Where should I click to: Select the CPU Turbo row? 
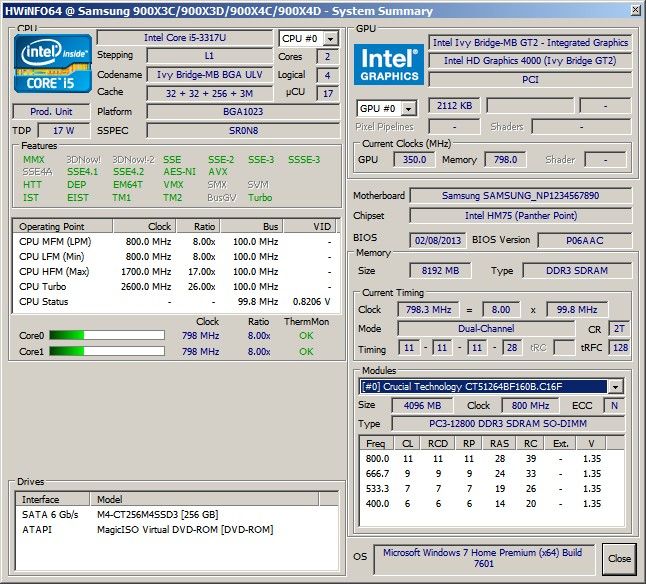click(x=176, y=287)
